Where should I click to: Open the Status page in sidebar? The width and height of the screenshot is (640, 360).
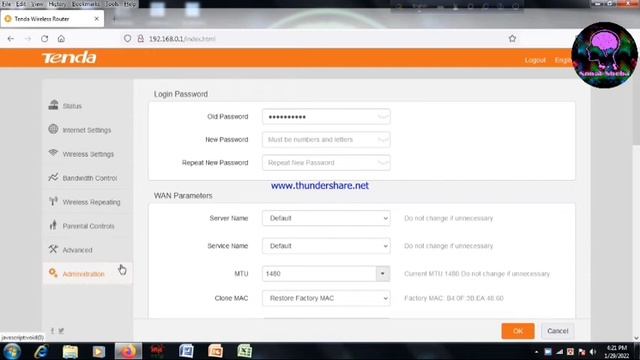pyautogui.click(x=72, y=106)
